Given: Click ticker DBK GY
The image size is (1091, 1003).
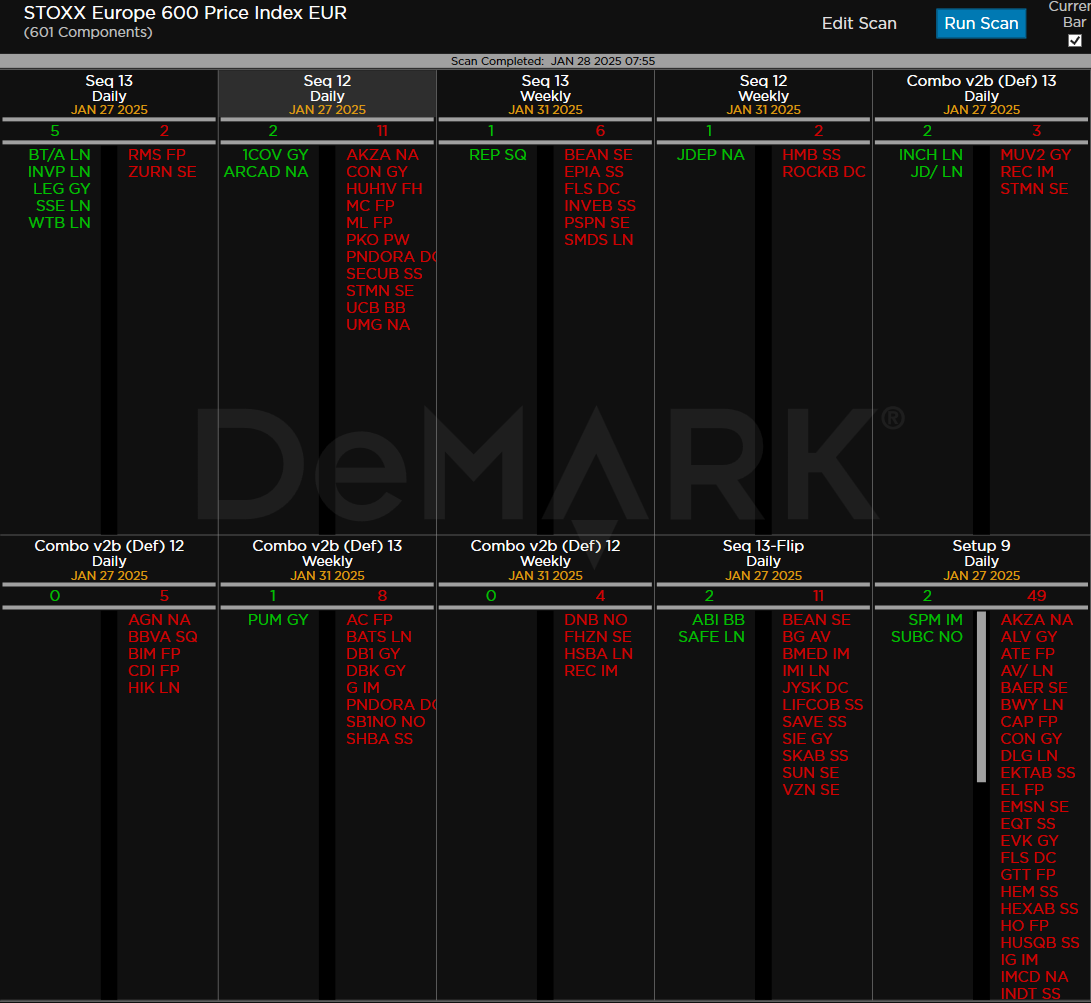Looking at the screenshot, I should coord(376,671).
